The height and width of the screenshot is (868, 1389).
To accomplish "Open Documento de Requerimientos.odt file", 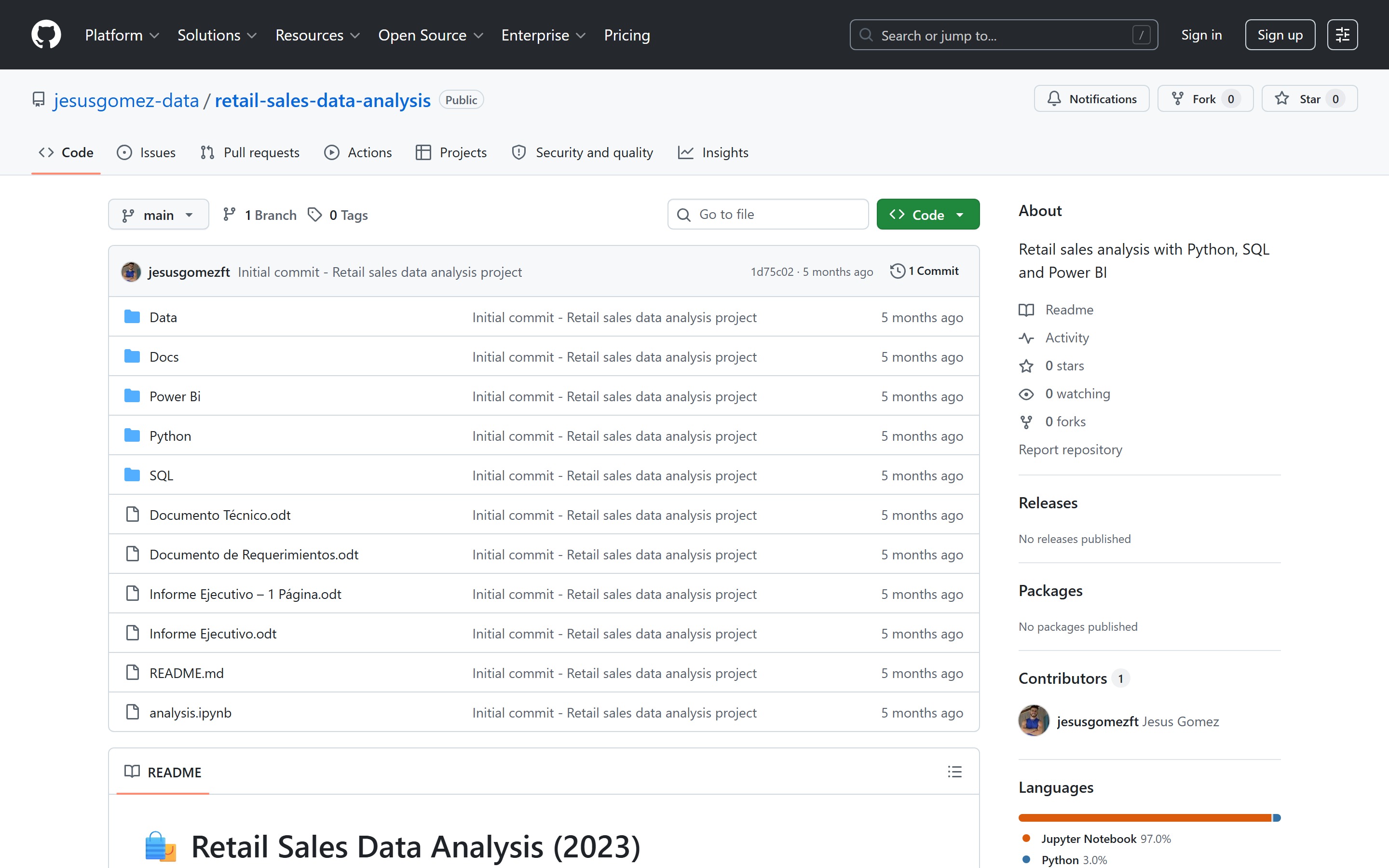I will click(254, 555).
